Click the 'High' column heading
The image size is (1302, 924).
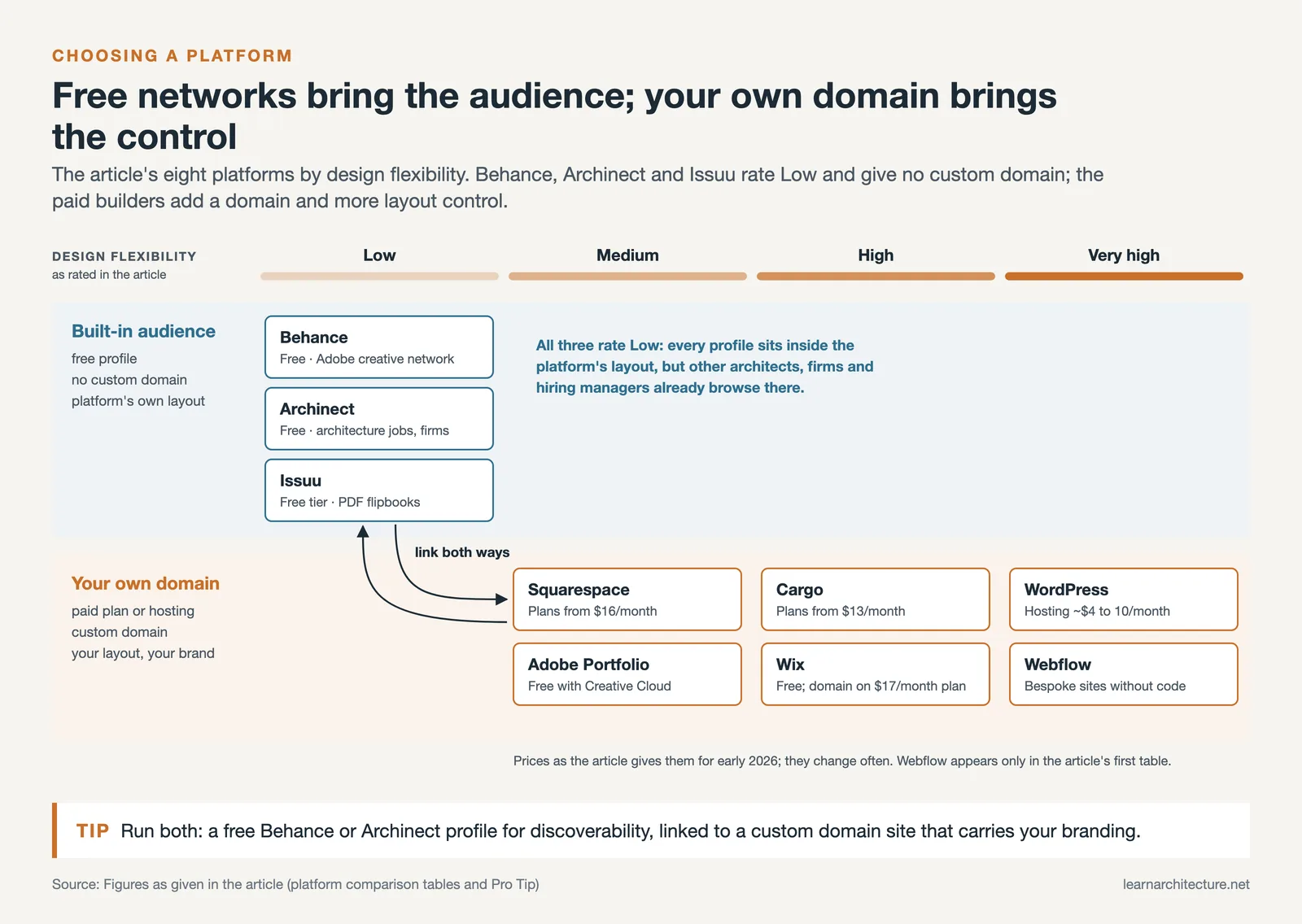pyautogui.click(x=876, y=255)
